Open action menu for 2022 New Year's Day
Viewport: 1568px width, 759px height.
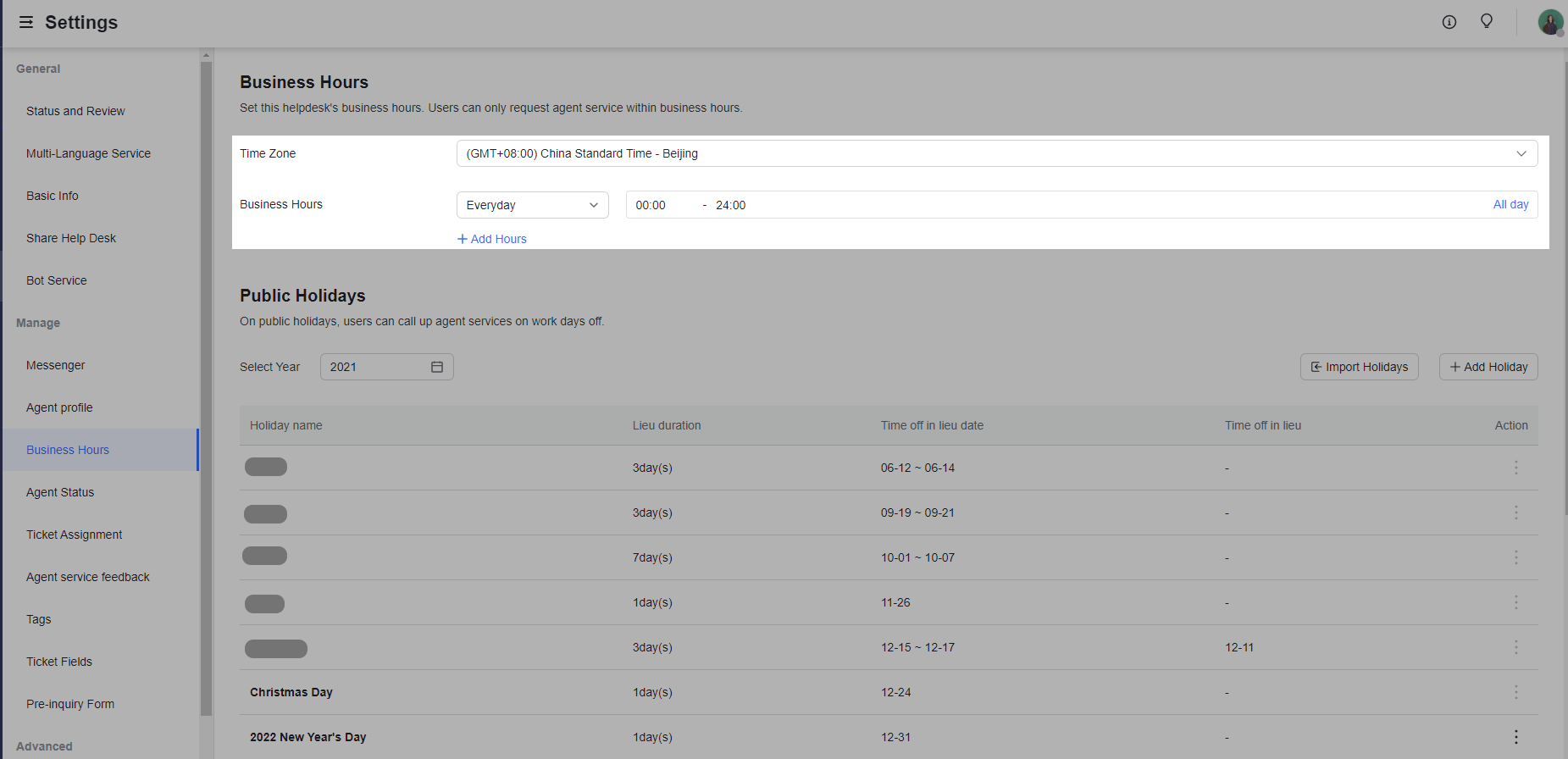coord(1515,737)
